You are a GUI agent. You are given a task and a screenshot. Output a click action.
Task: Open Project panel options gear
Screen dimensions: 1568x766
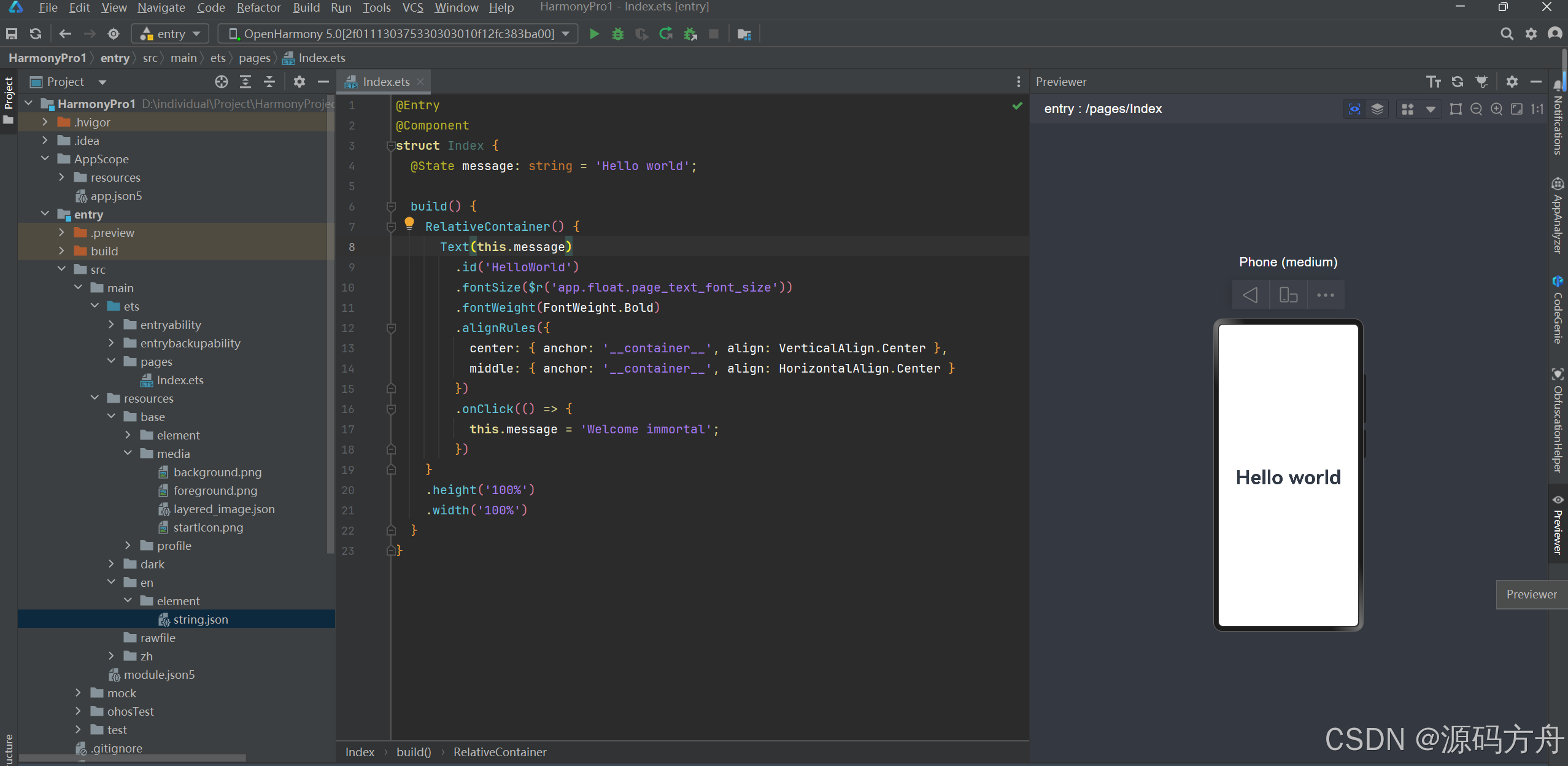pyautogui.click(x=299, y=82)
